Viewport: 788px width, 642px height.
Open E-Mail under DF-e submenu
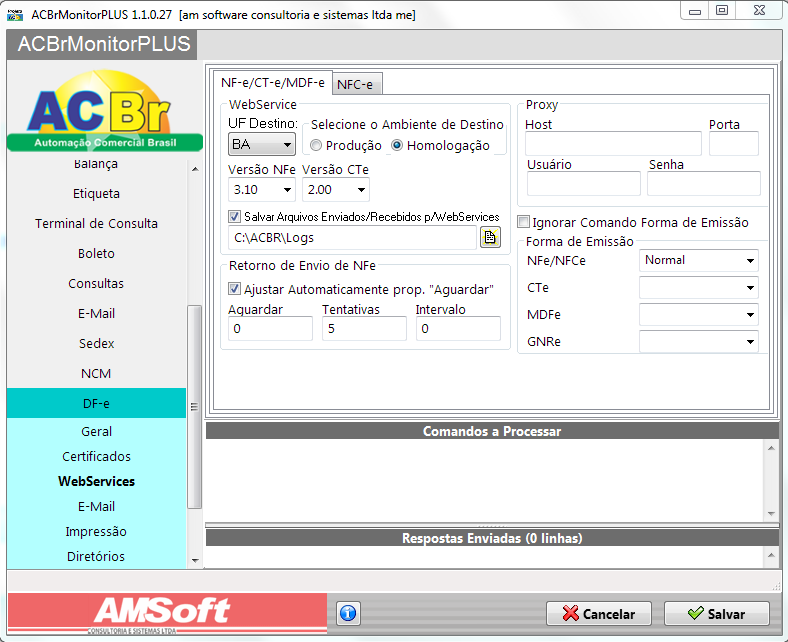pos(96,506)
